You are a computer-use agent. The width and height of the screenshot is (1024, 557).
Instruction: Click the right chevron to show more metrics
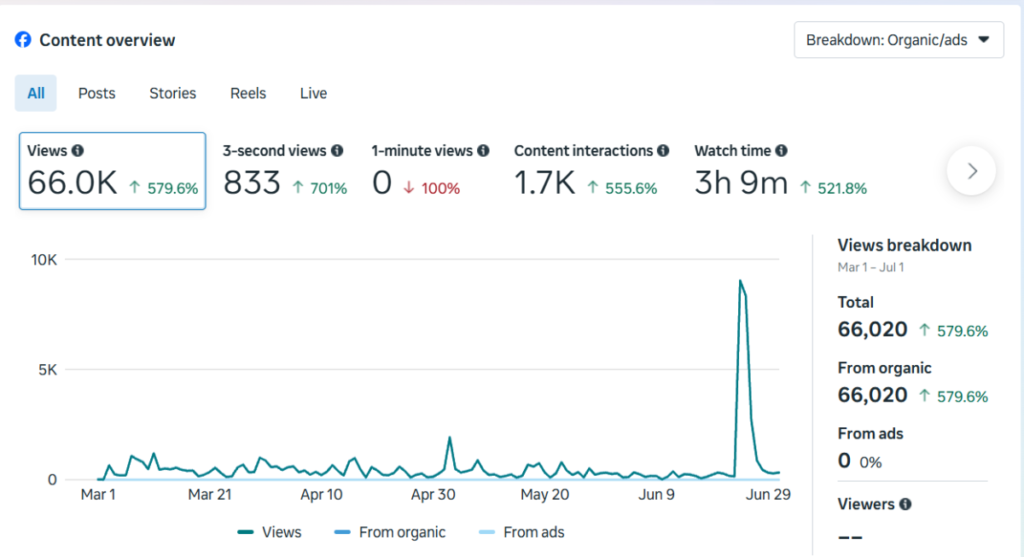pos(971,171)
